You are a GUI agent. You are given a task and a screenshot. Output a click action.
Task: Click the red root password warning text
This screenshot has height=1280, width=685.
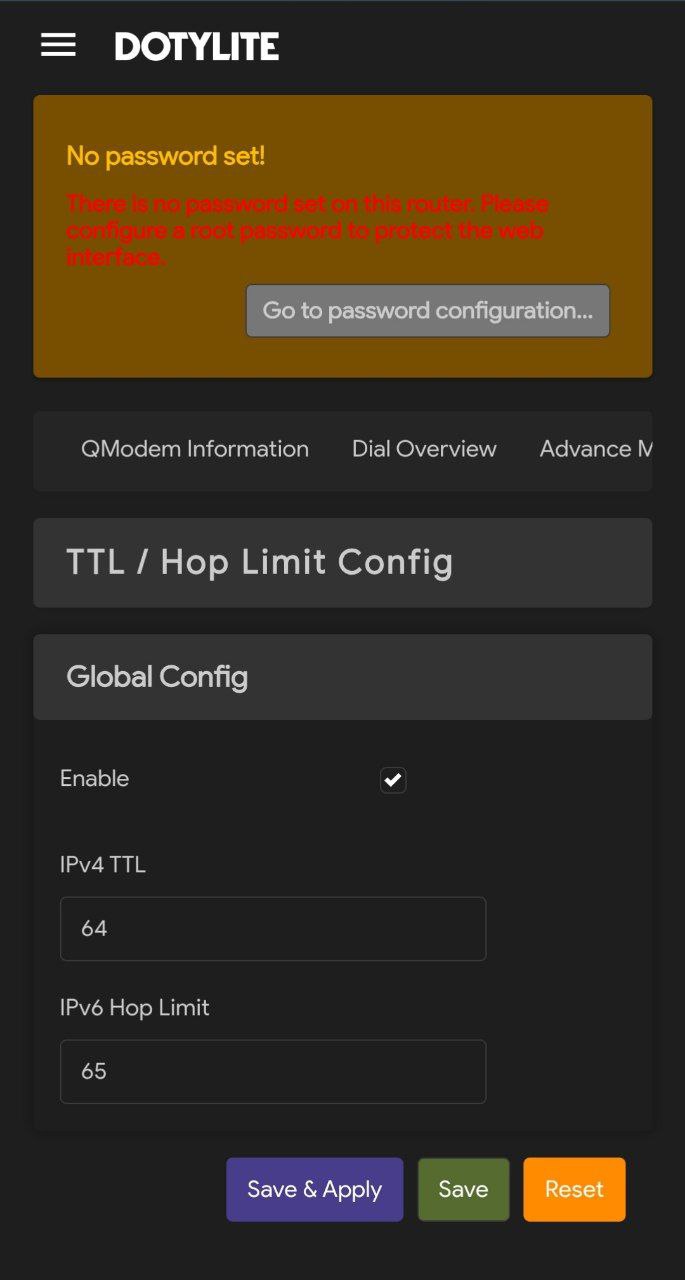point(307,230)
